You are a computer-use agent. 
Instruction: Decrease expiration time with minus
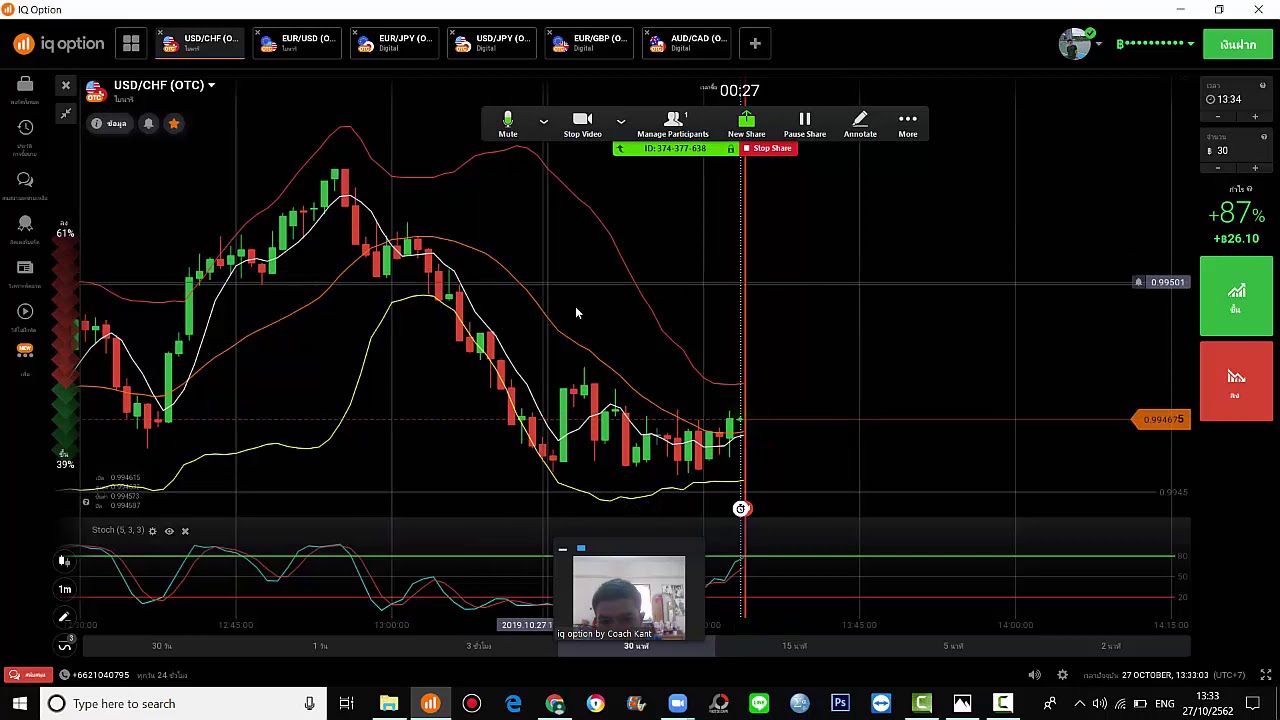[1217, 117]
